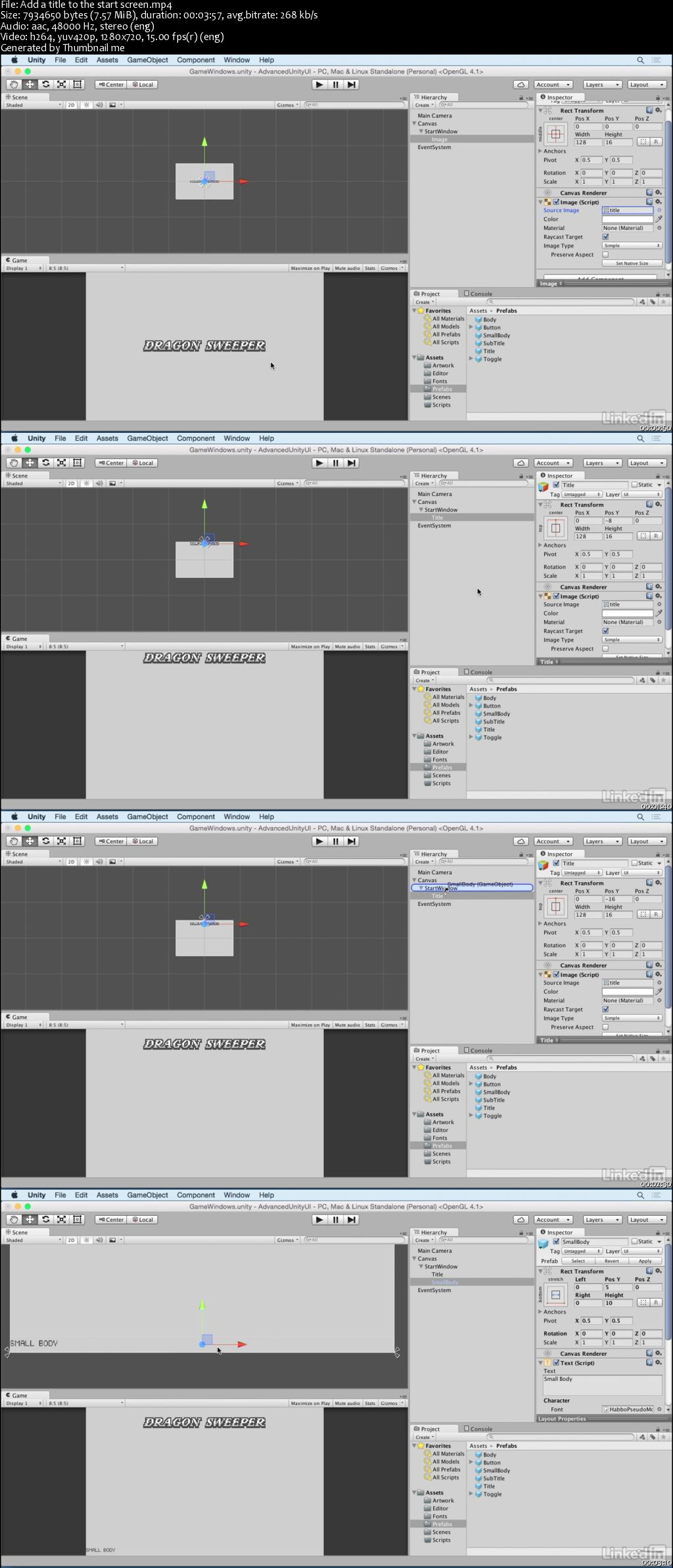Open the Component menu in the second frame
The image size is (673, 1568).
[196, 438]
